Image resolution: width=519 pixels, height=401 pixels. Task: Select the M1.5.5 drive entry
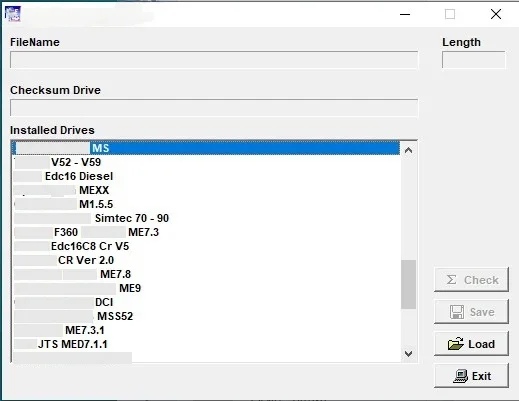click(x=206, y=204)
